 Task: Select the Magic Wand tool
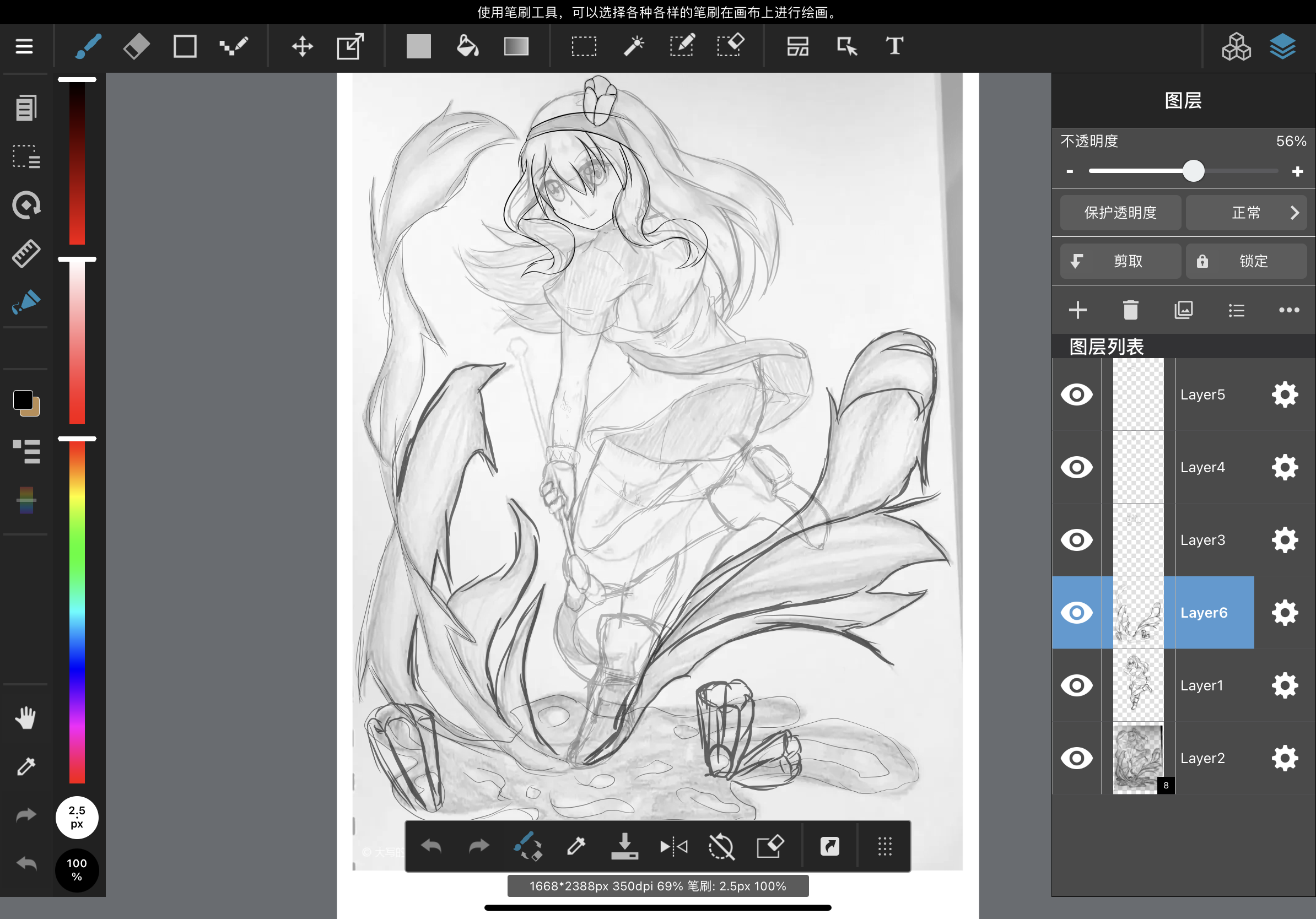coord(633,46)
